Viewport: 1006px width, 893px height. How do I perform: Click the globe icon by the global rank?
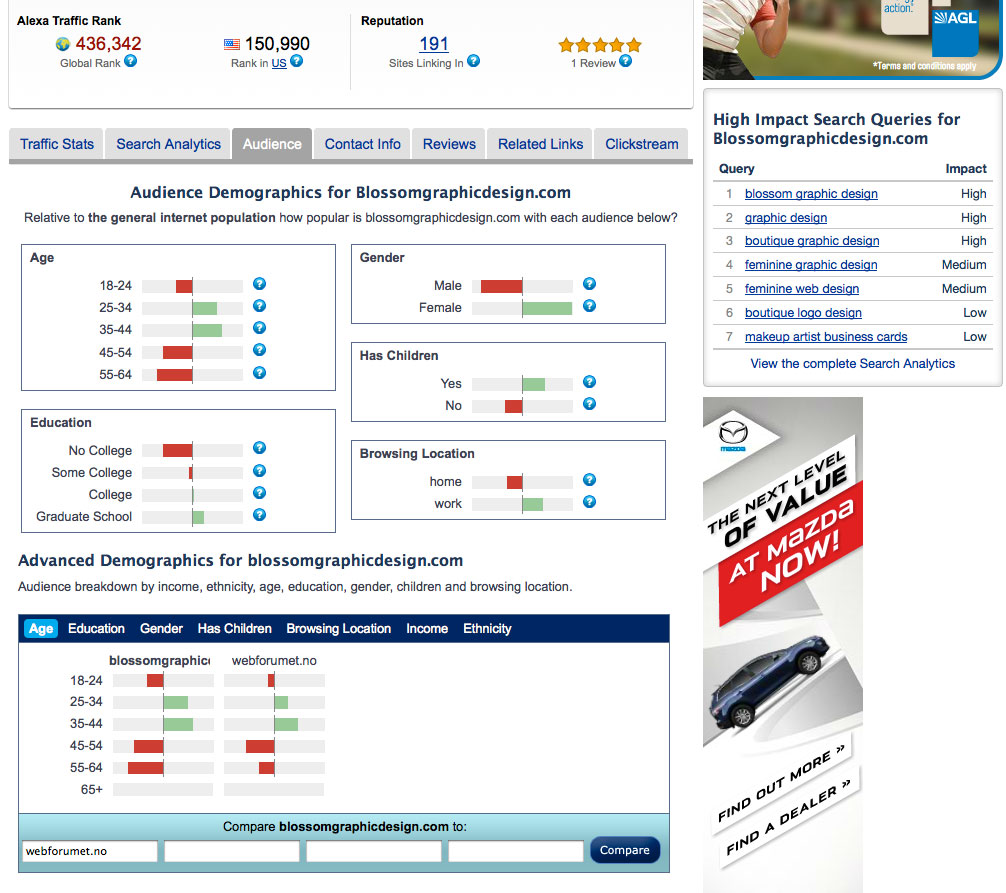[63, 44]
